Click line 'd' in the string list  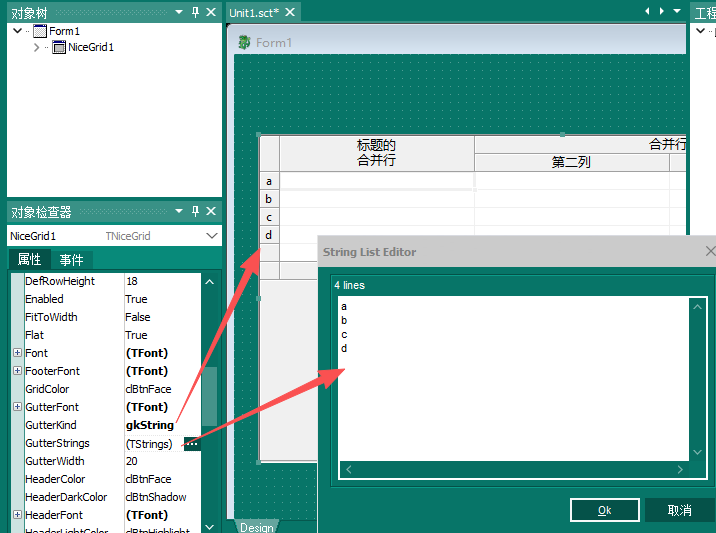click(344, 348)
